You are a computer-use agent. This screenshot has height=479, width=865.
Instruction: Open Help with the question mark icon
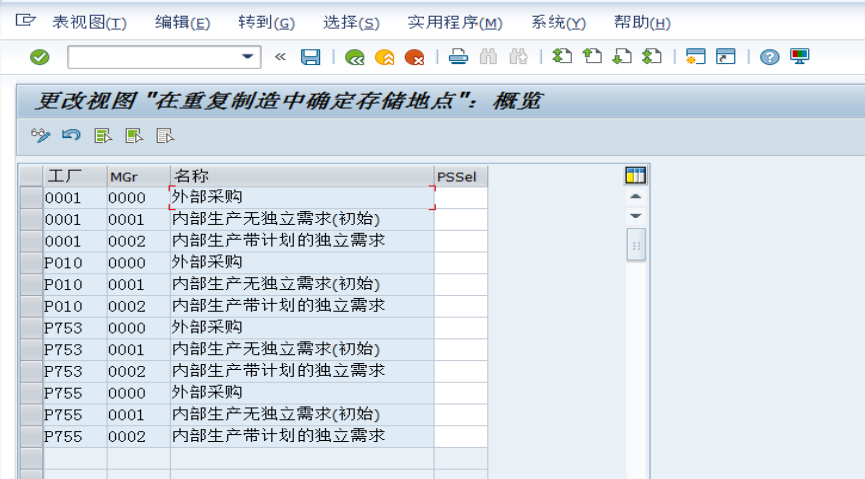pyautogui.click(x=770, y=56)
